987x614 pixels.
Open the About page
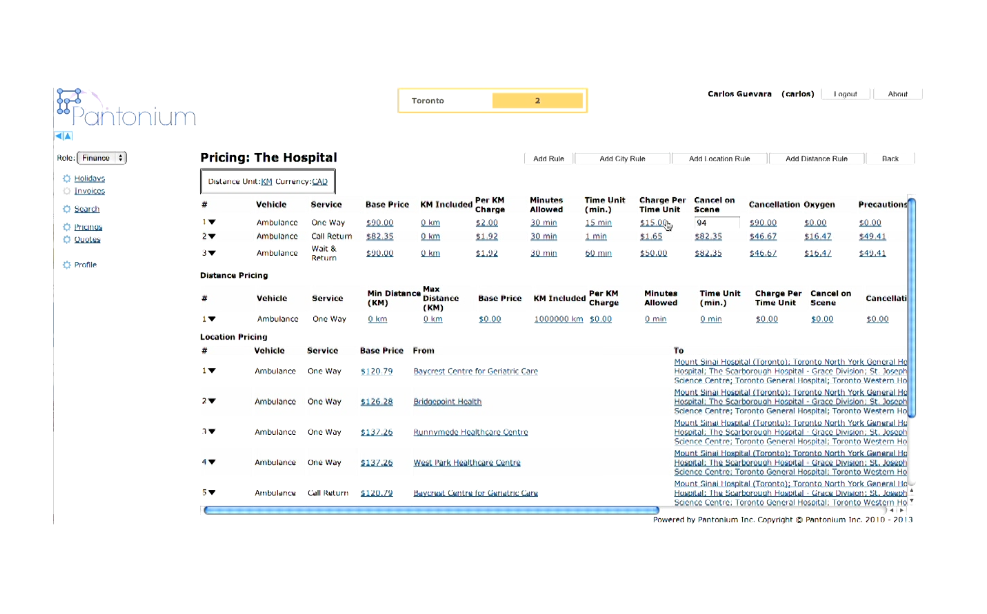pos(897,93)
